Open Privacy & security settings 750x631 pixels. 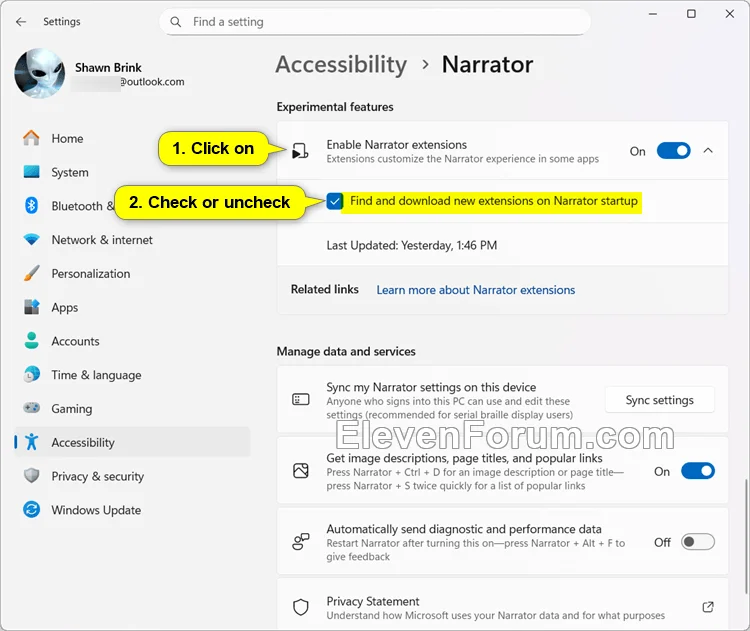(x=132, y=476)
